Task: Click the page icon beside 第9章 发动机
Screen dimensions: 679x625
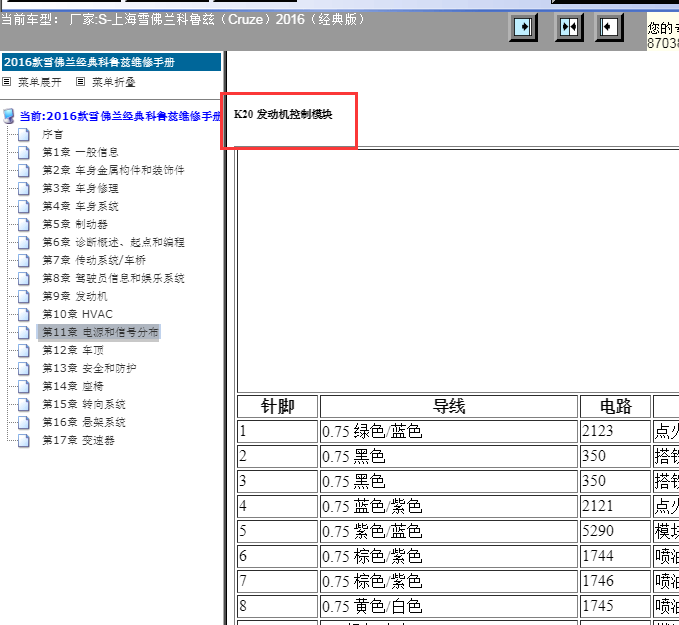Action: [23, 296]
